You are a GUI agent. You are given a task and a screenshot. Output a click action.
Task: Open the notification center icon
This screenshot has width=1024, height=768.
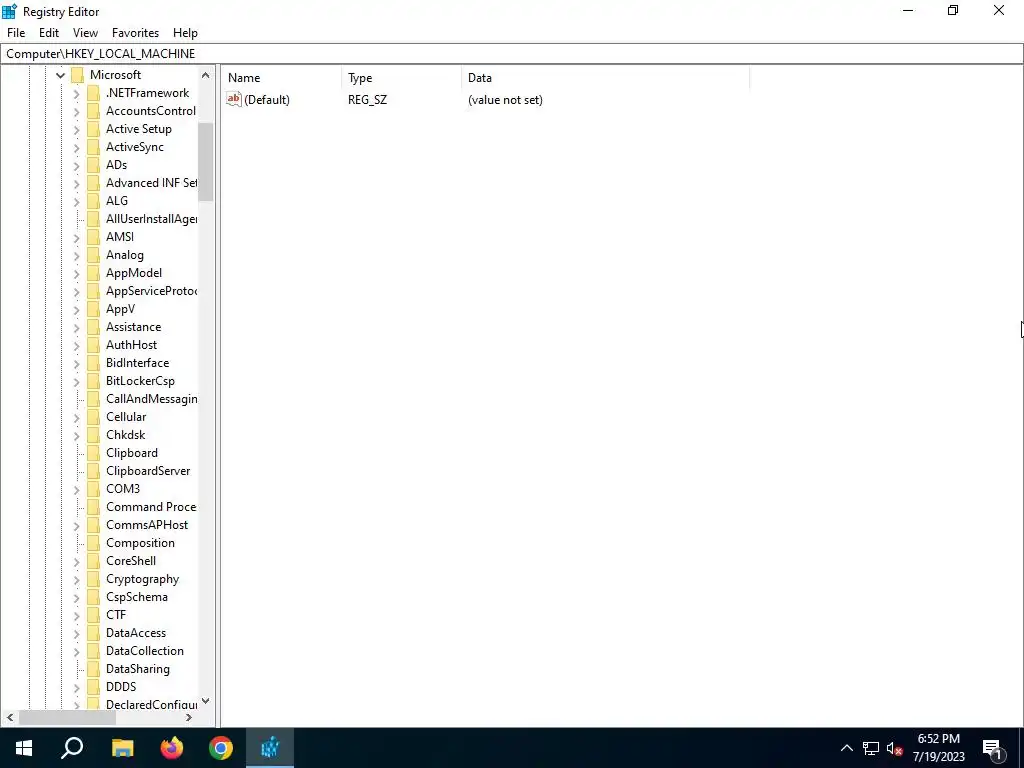pyautogui.click(x=993, y=748)
